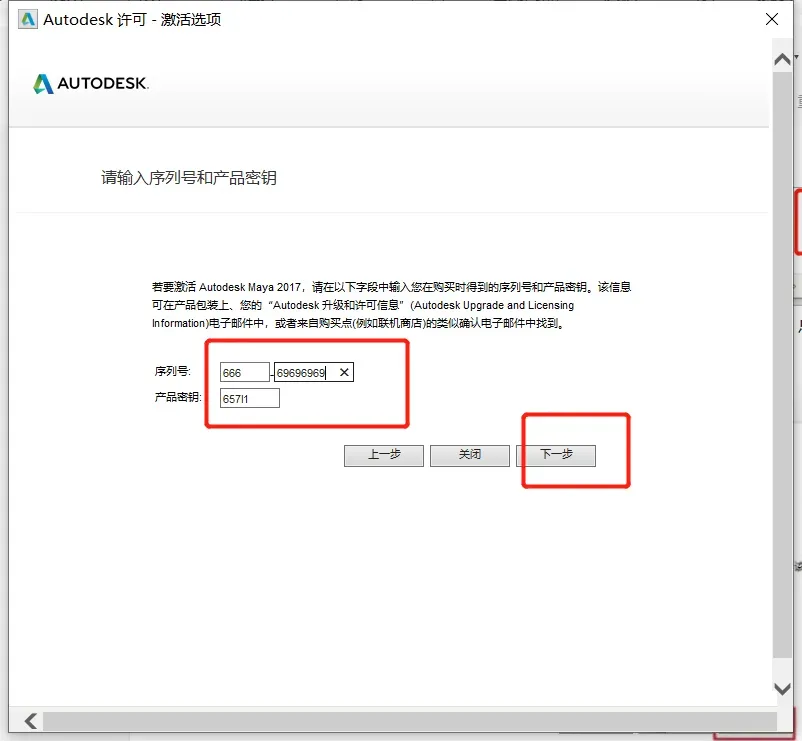
Task: Click the text Autodesk Maya 2017
Action: tap(250, 287)
